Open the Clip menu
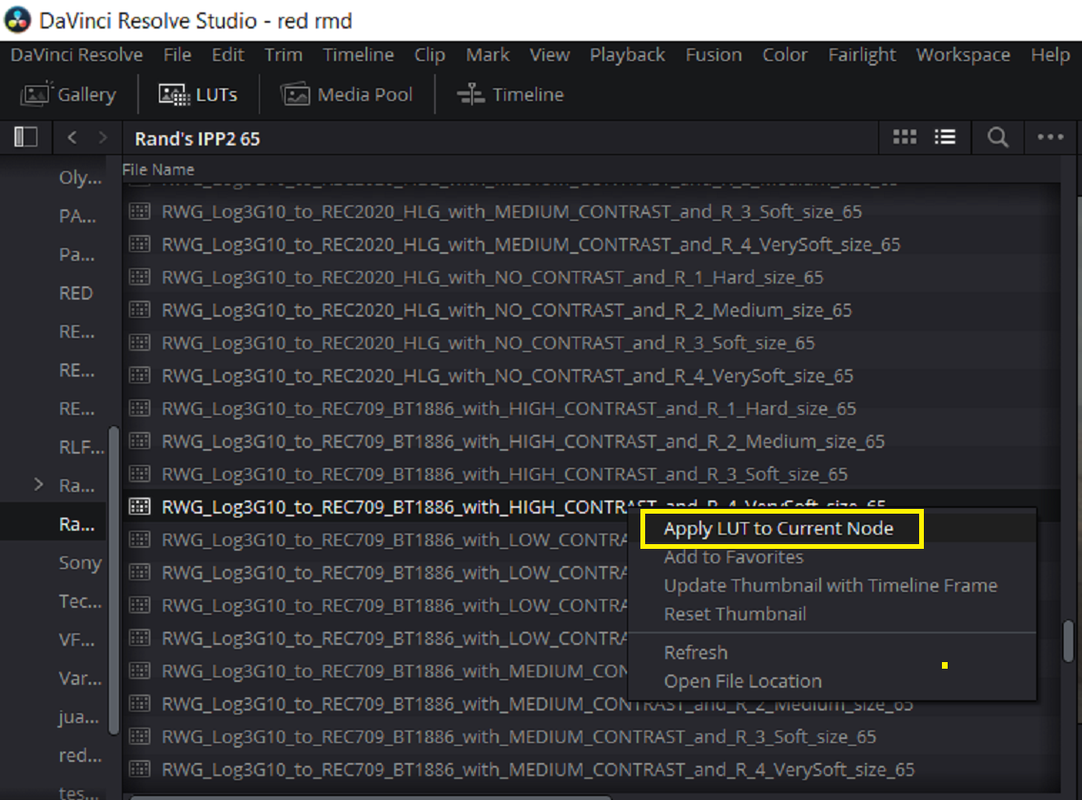This screenshot has height=800, width=1082. [429, 55]
